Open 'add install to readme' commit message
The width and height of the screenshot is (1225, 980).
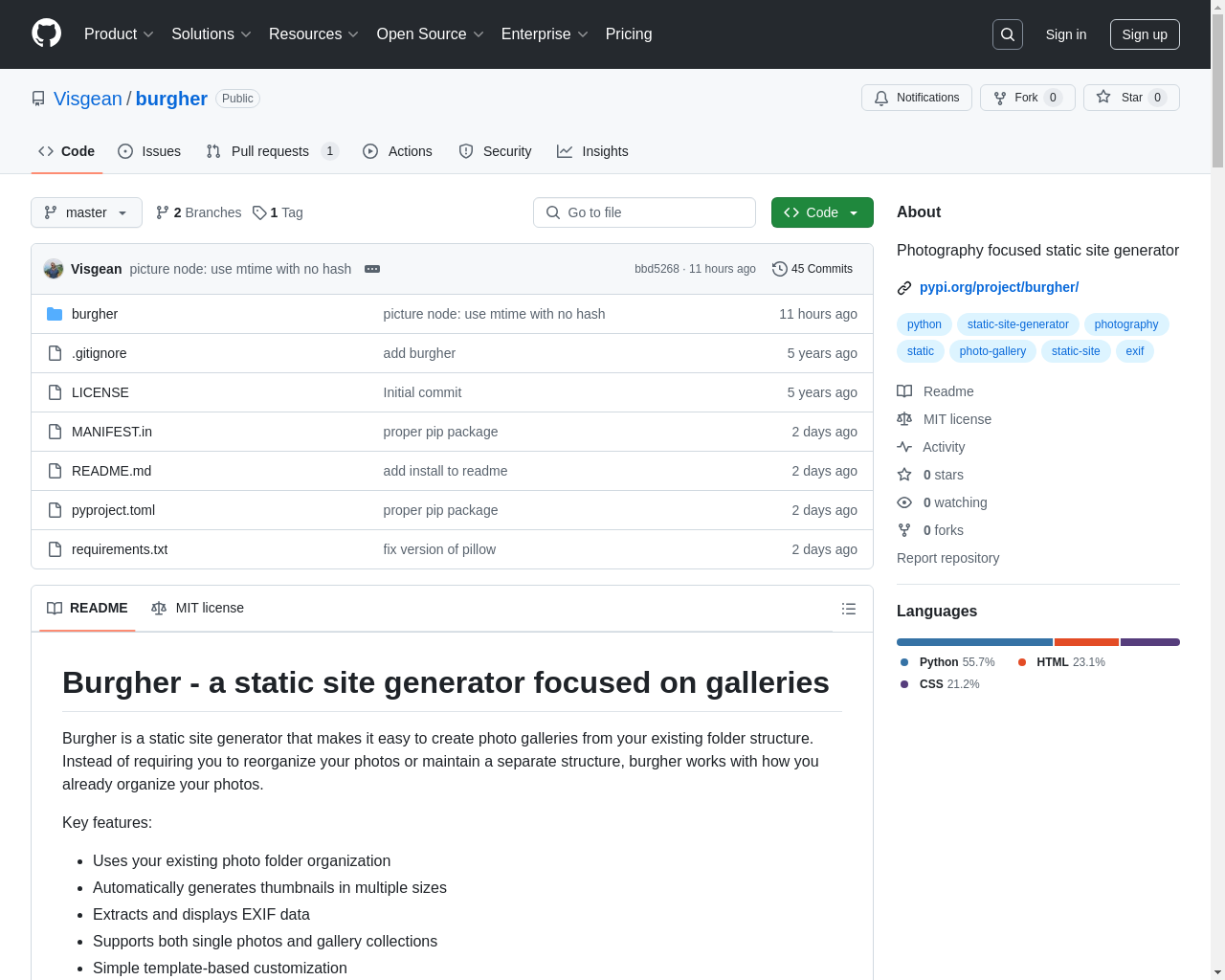point(445,471)
